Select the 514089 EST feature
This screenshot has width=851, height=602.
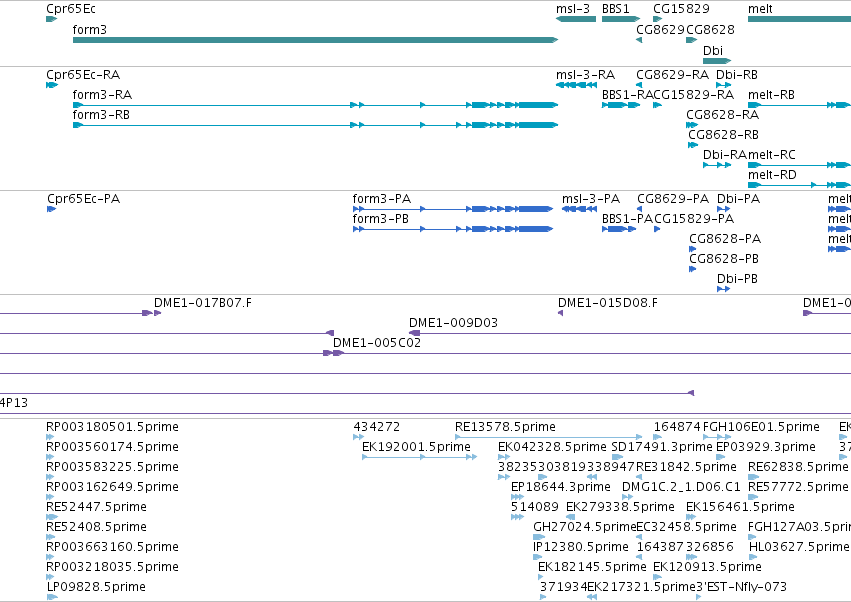pos(517,517)
